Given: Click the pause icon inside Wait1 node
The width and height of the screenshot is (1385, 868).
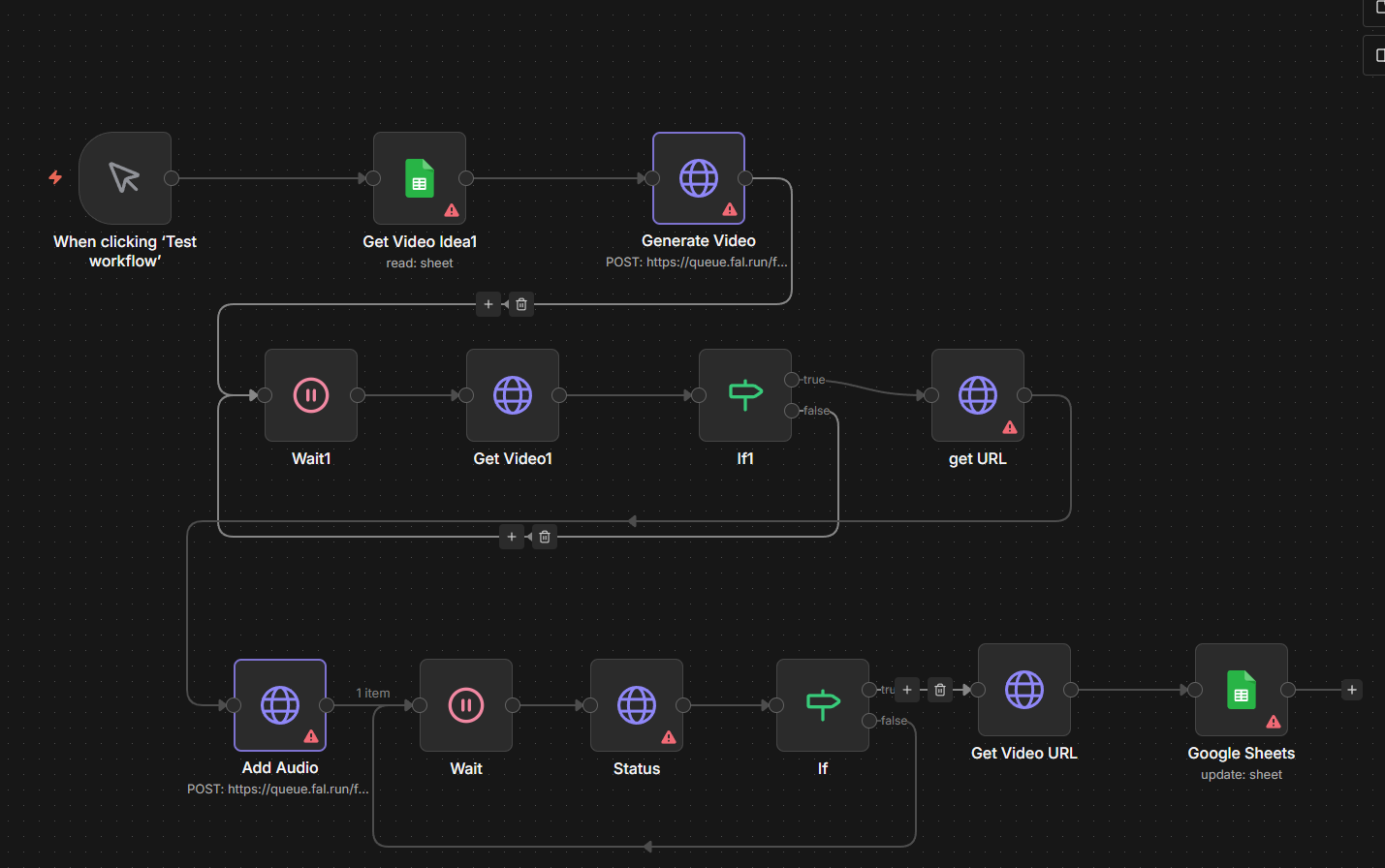Looking at the screenshot, I should coord(310,394).
